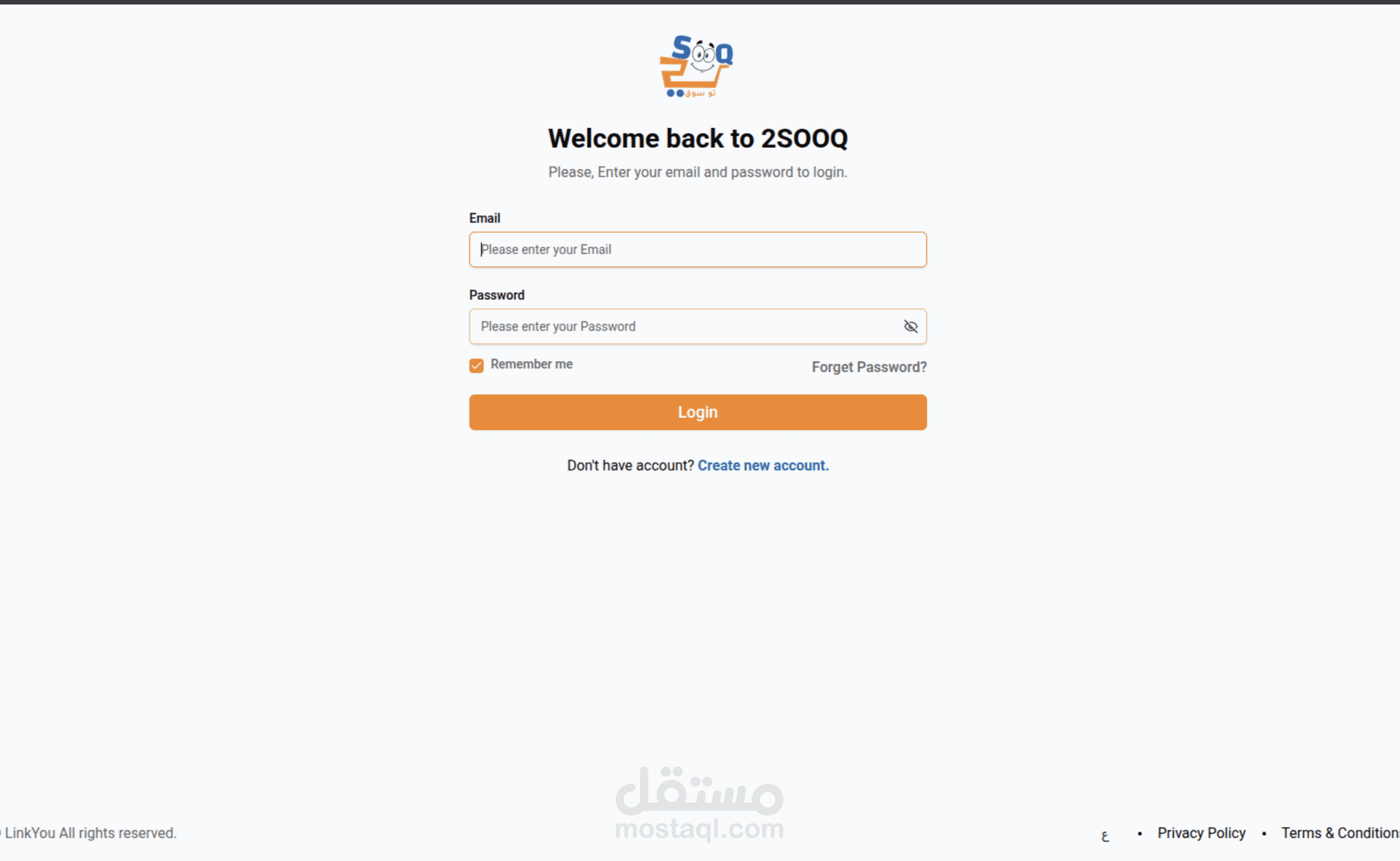Viewport: 1400px width, 861px height.
Task: Click the Login button
Action: [x=697, y=412]
